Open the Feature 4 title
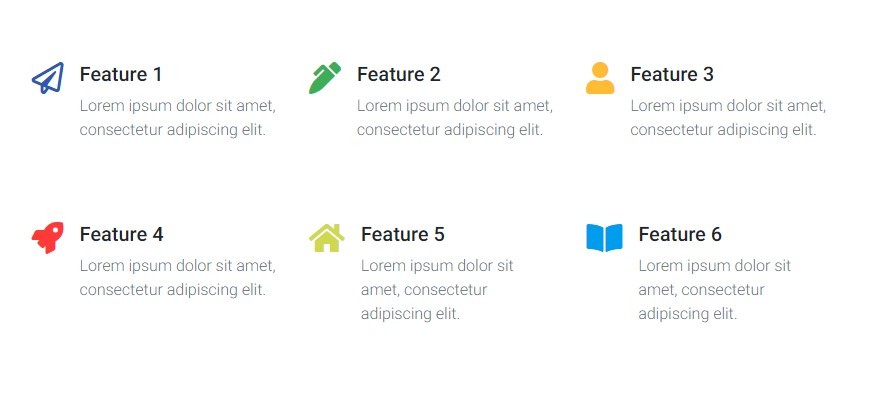 coord(122,234)
